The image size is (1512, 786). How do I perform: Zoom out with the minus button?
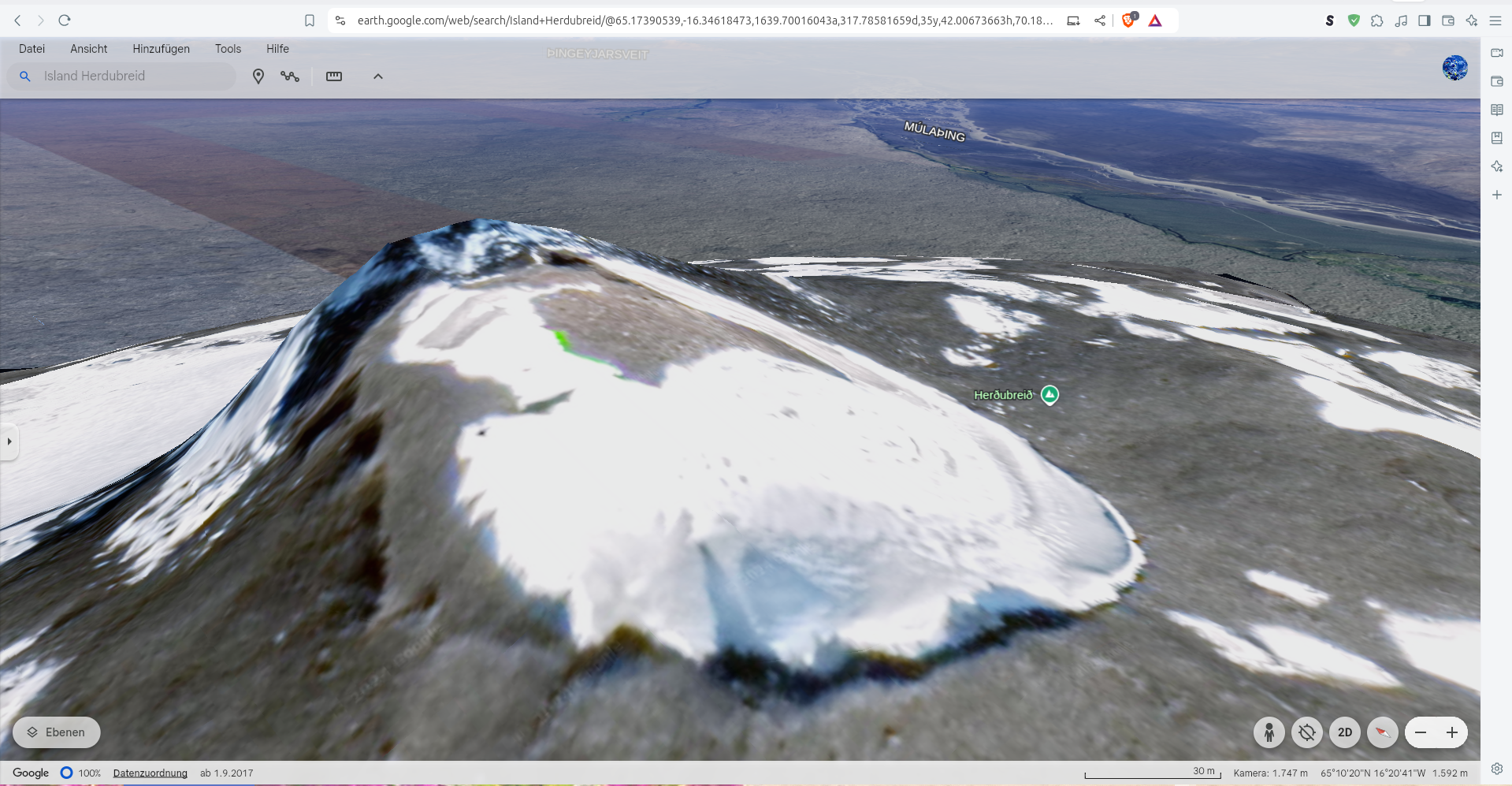[1421, 732]
